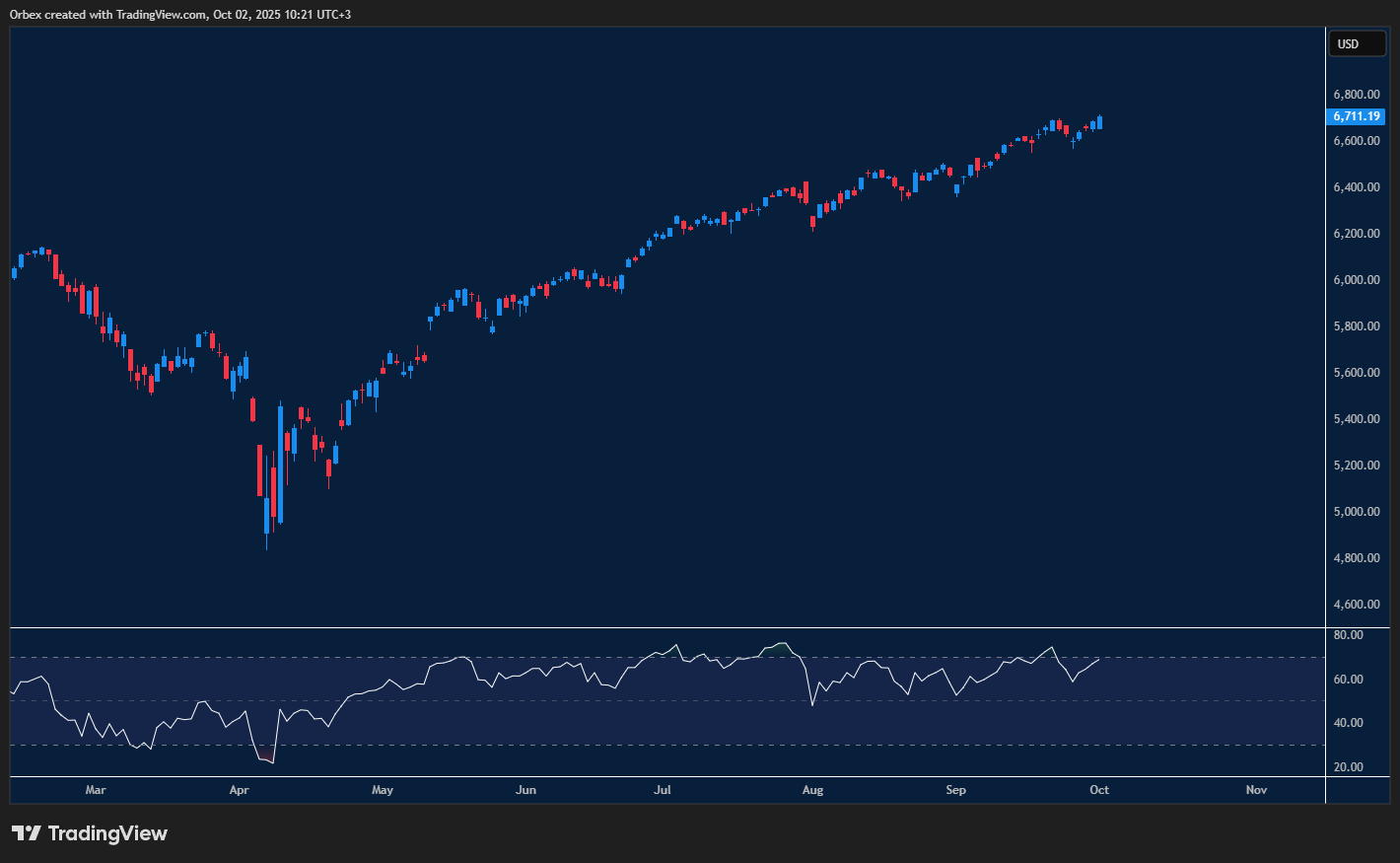The height and width of the screenshot is (863, 1400).
Task: Click the RSI indicator line peak in July
Action: coord(676,646)
